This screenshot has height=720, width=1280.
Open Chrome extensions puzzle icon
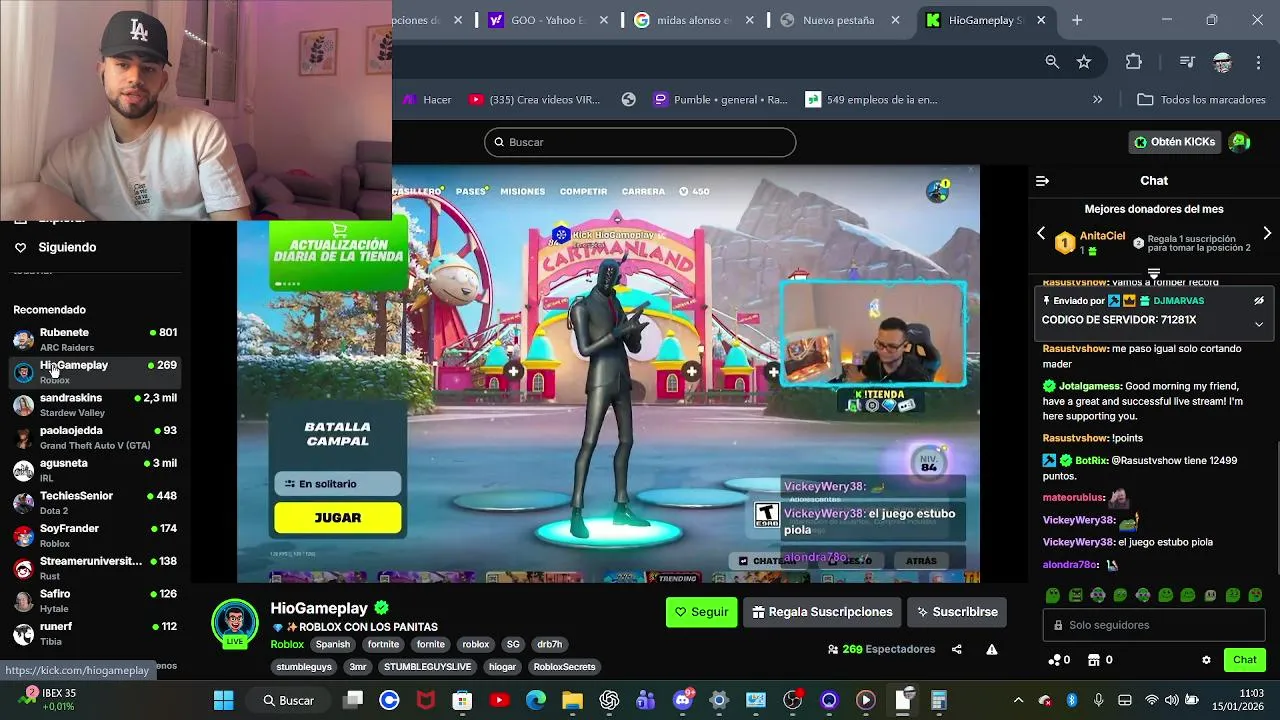tap(1133, 62)
